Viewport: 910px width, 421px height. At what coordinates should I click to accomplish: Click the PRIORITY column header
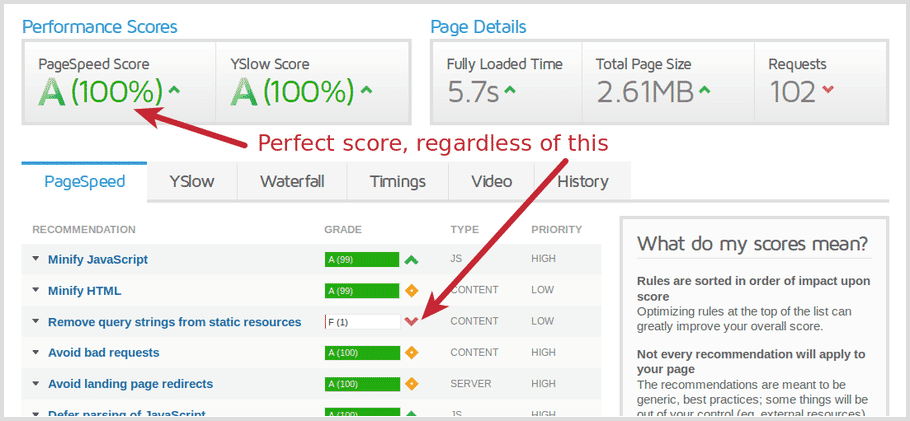pyautogui.click(x=557, y=230)
